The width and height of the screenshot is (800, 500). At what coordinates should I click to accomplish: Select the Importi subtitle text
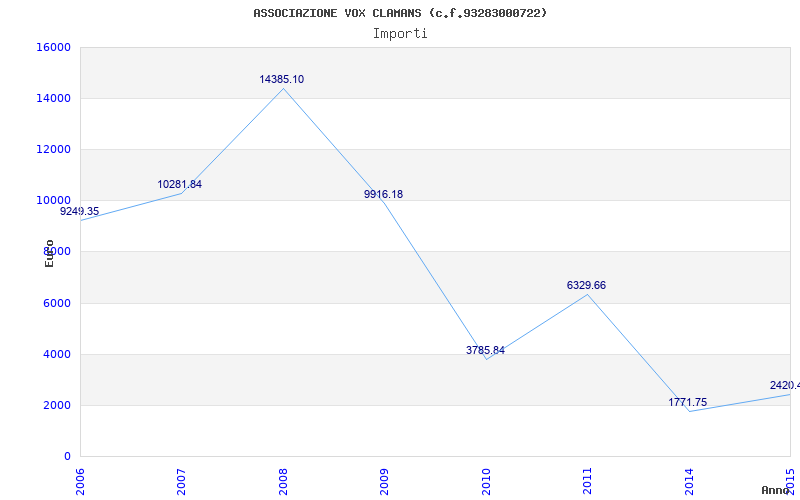tap(400, 34)
